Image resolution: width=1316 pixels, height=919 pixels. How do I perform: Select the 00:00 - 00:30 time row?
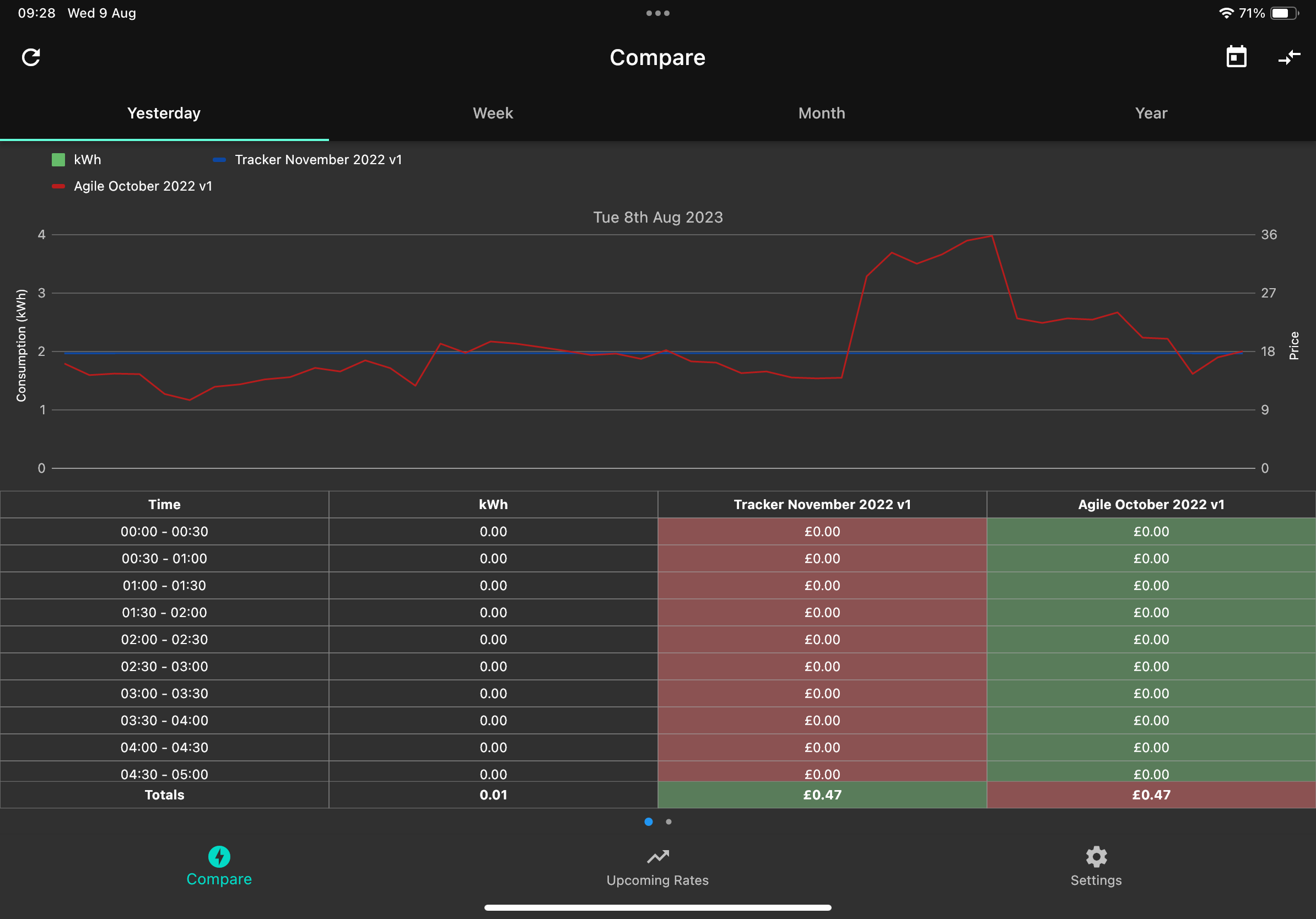(164, 531)
